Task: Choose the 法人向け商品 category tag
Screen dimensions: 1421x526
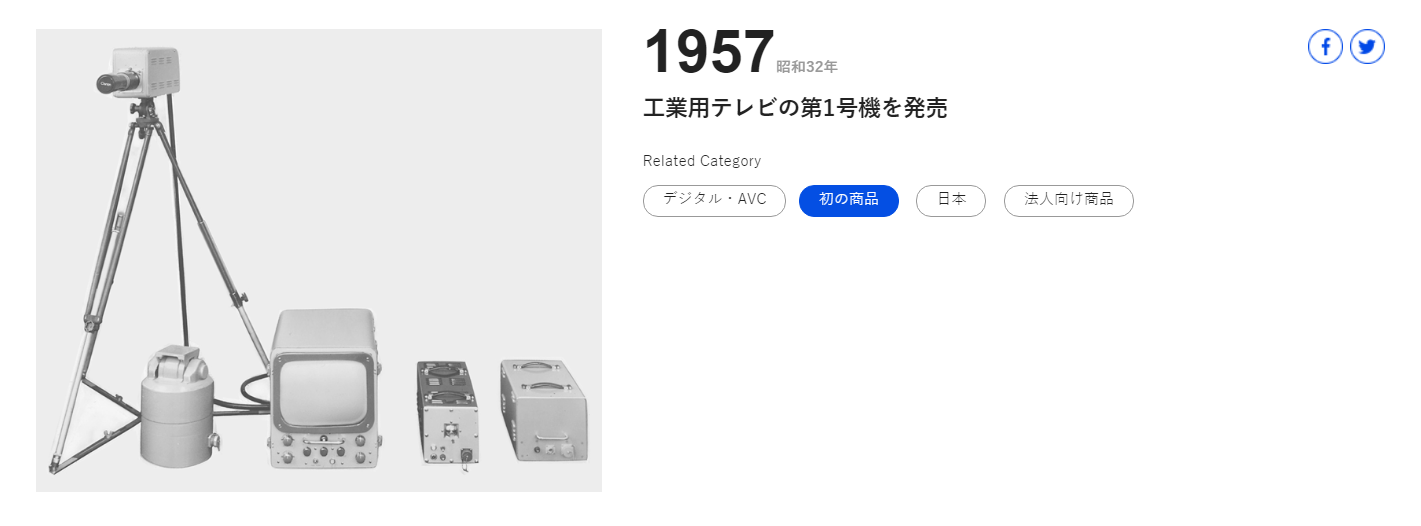Action: pyautogui.click(x=1068, y=200)
